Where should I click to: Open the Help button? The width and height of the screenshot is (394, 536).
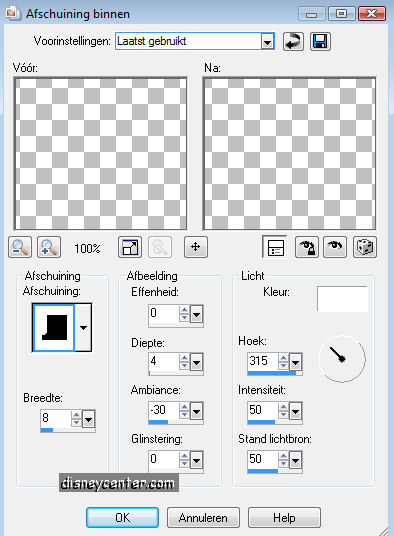(284, 518)
